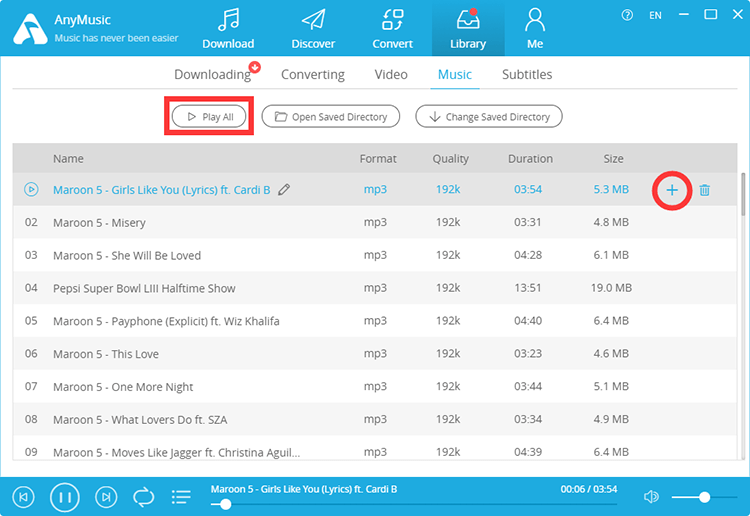
Task: Select Maroon 5 - Girls Like You title
Action: [x=162, y=190]
